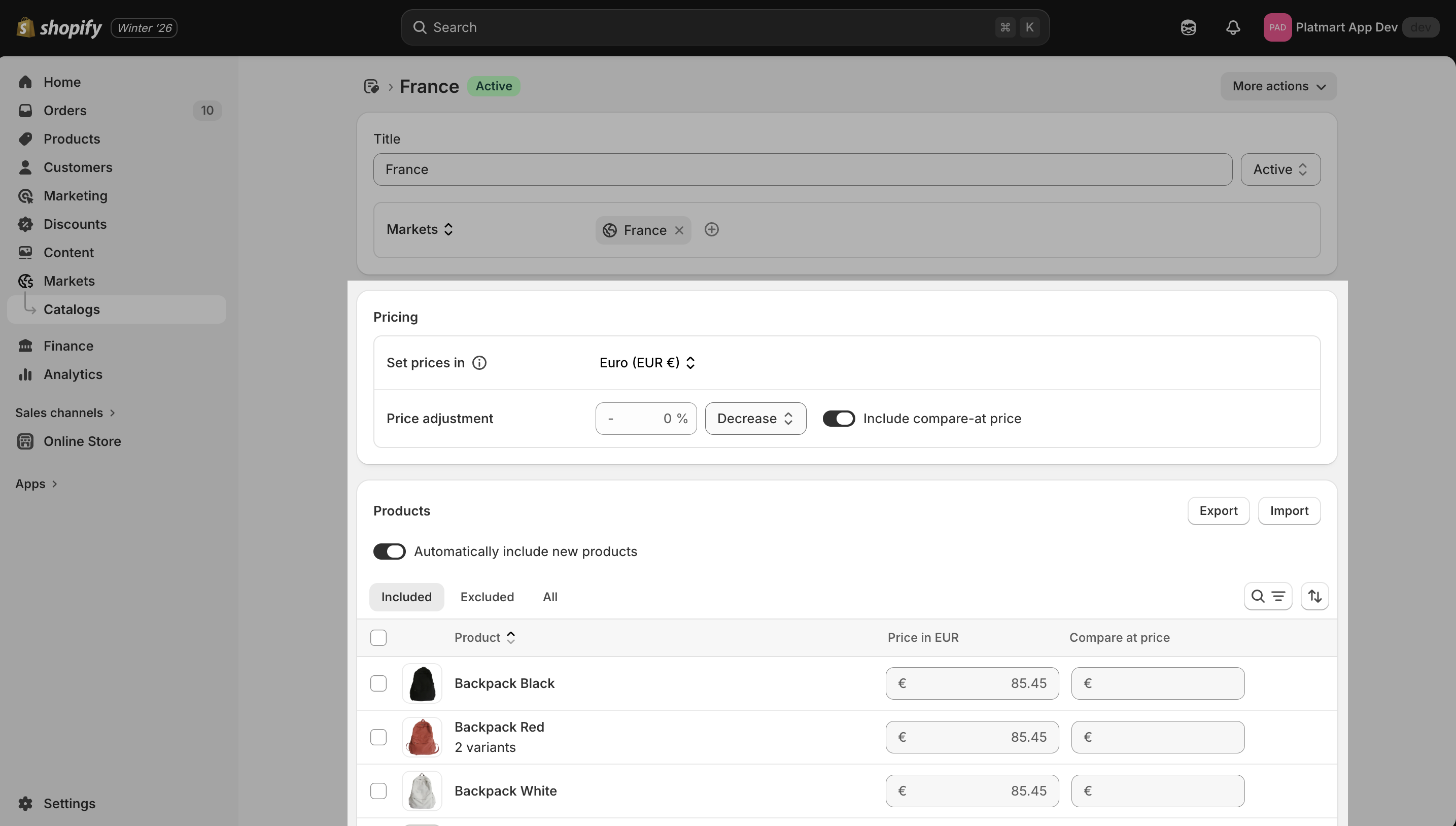Open Settings gear in sidebar
The height and width of the screenshot is (826, 1456).
[x=25, y=803]
